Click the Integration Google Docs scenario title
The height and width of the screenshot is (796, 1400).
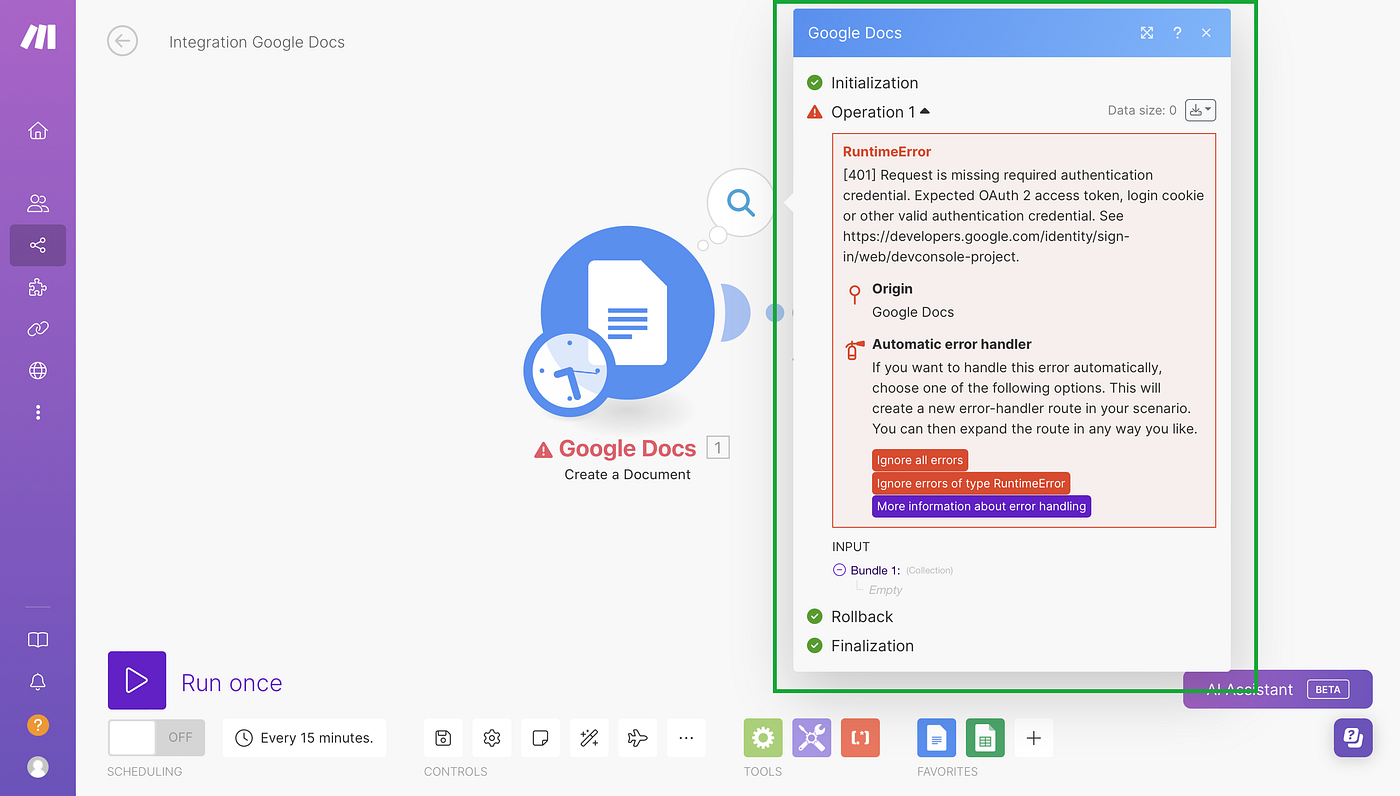point(257,42)
